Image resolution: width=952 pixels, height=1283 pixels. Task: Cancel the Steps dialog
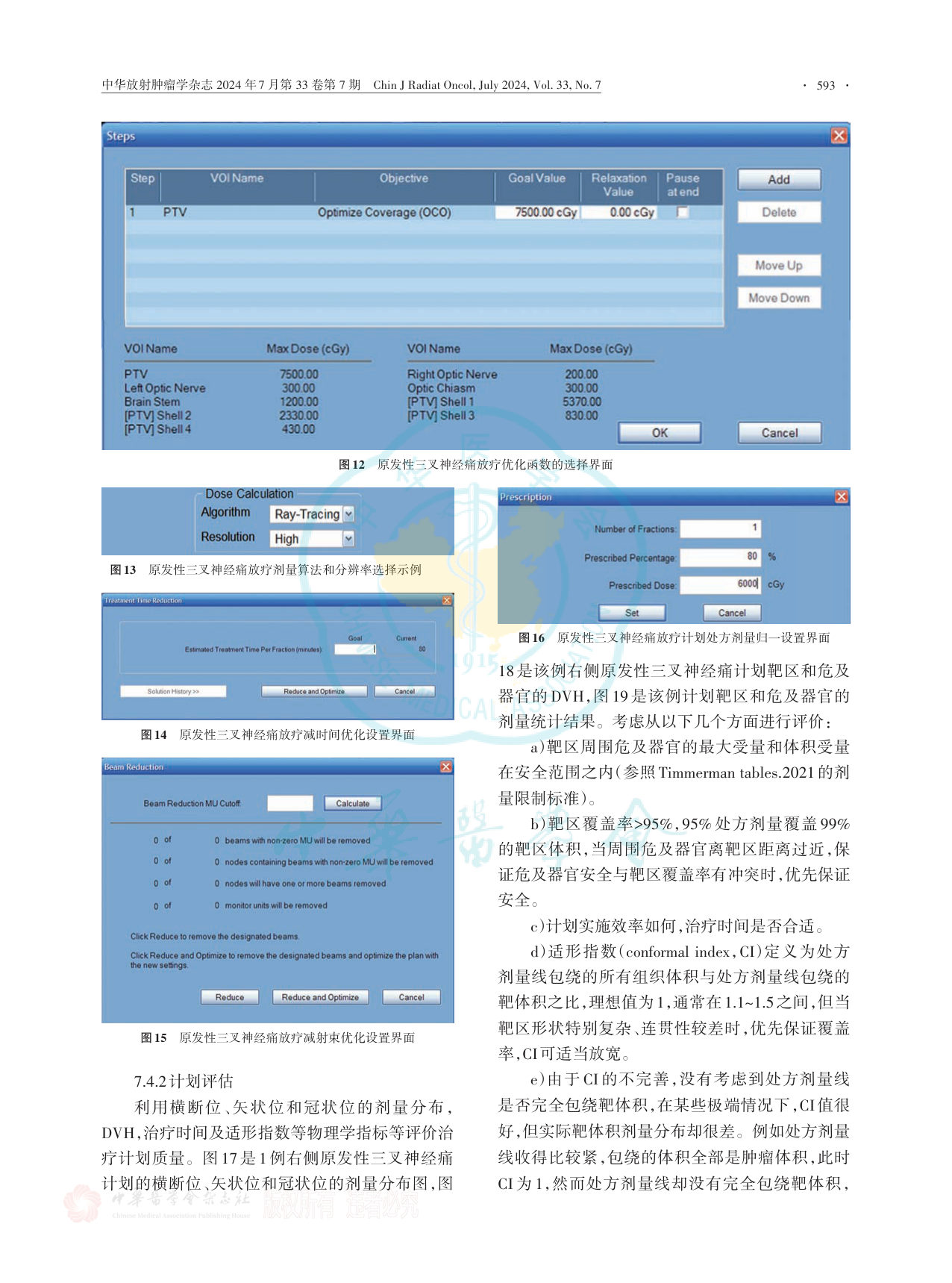tap(779, 433)
